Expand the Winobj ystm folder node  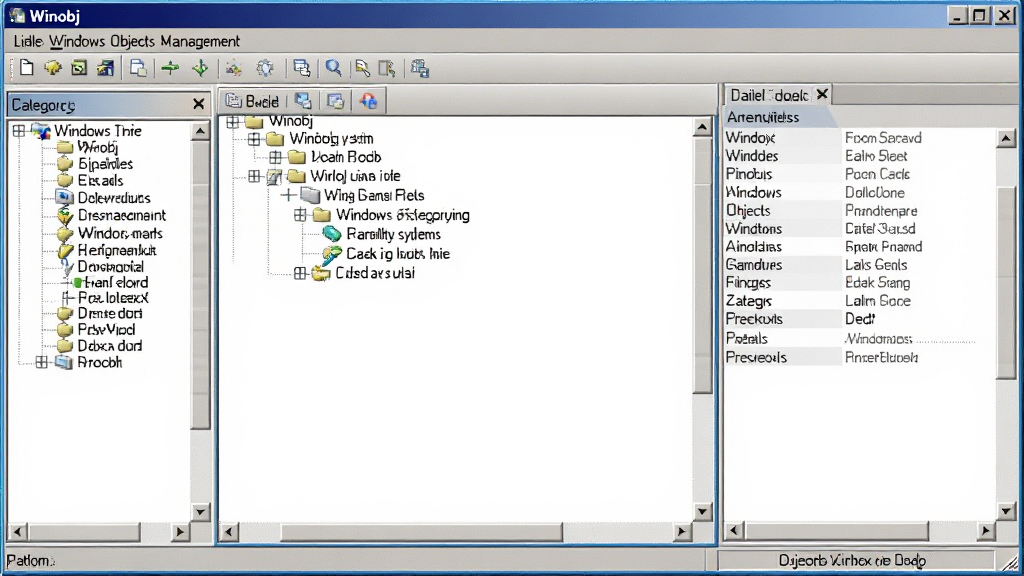point(254,138)
